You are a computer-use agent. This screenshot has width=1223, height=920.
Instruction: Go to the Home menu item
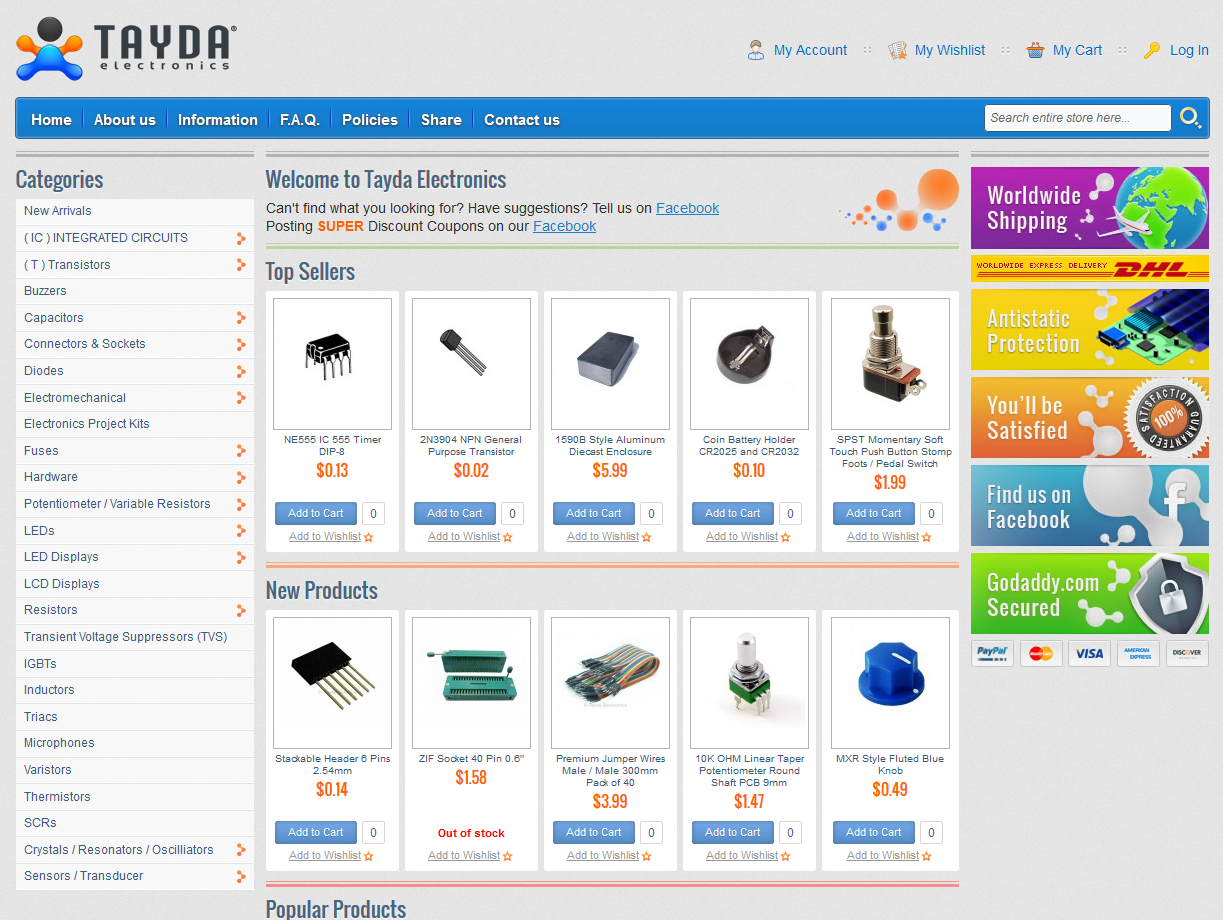click(51, 120)
